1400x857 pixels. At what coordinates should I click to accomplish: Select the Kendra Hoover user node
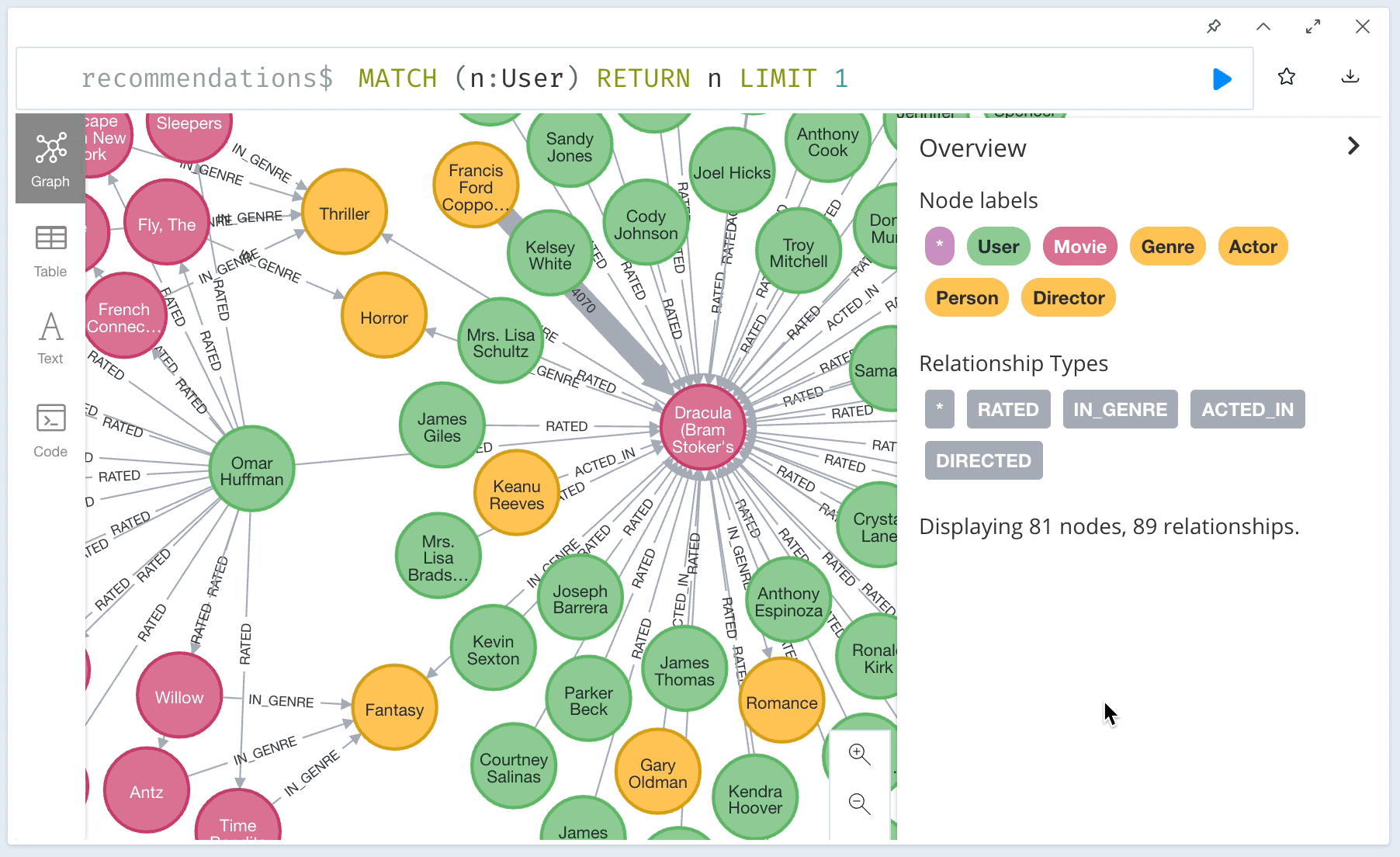point(755,797)
